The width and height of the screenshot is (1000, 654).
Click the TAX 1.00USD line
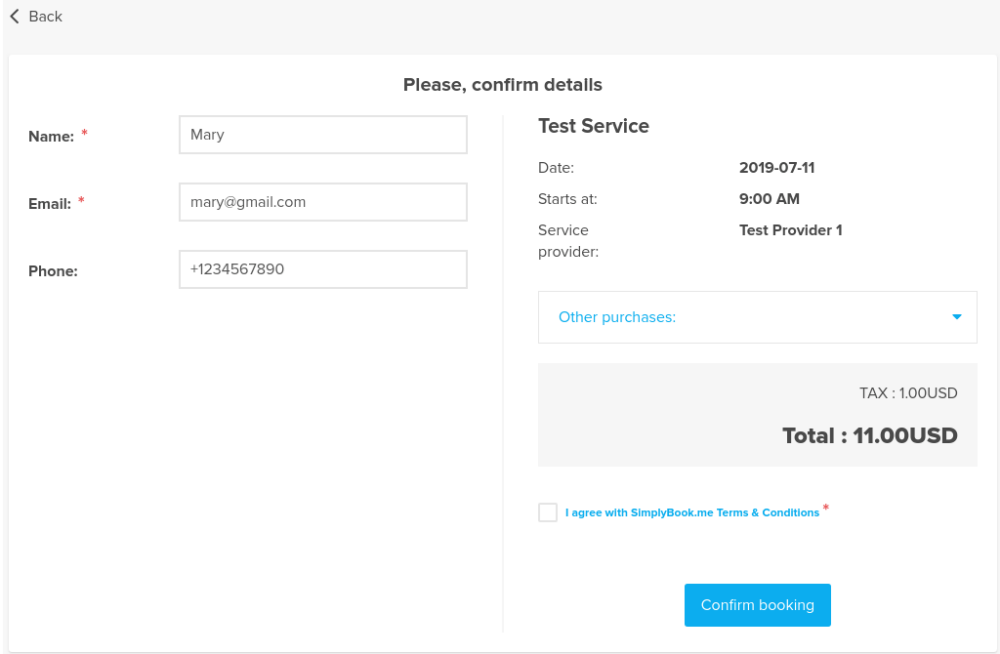point(908,393)
